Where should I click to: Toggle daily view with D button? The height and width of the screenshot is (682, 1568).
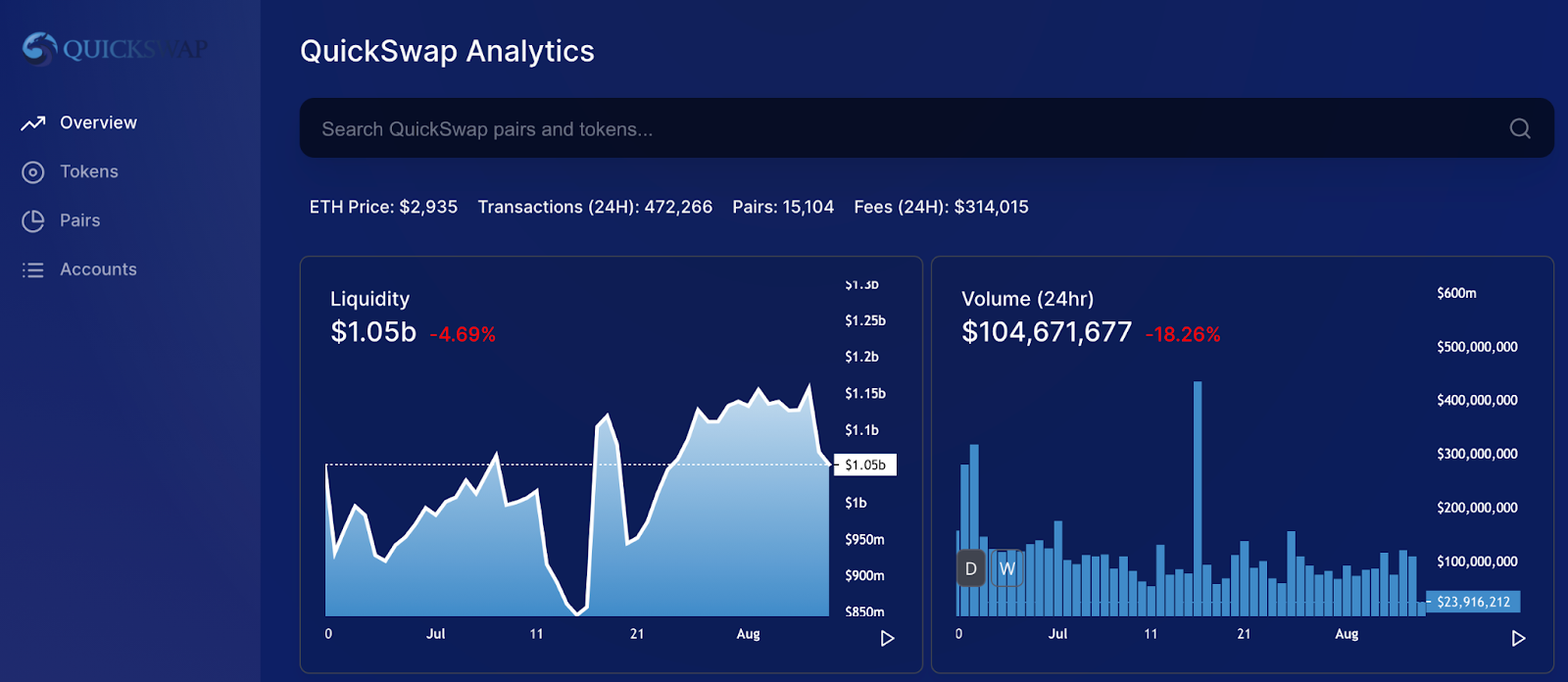click(971, 568)
